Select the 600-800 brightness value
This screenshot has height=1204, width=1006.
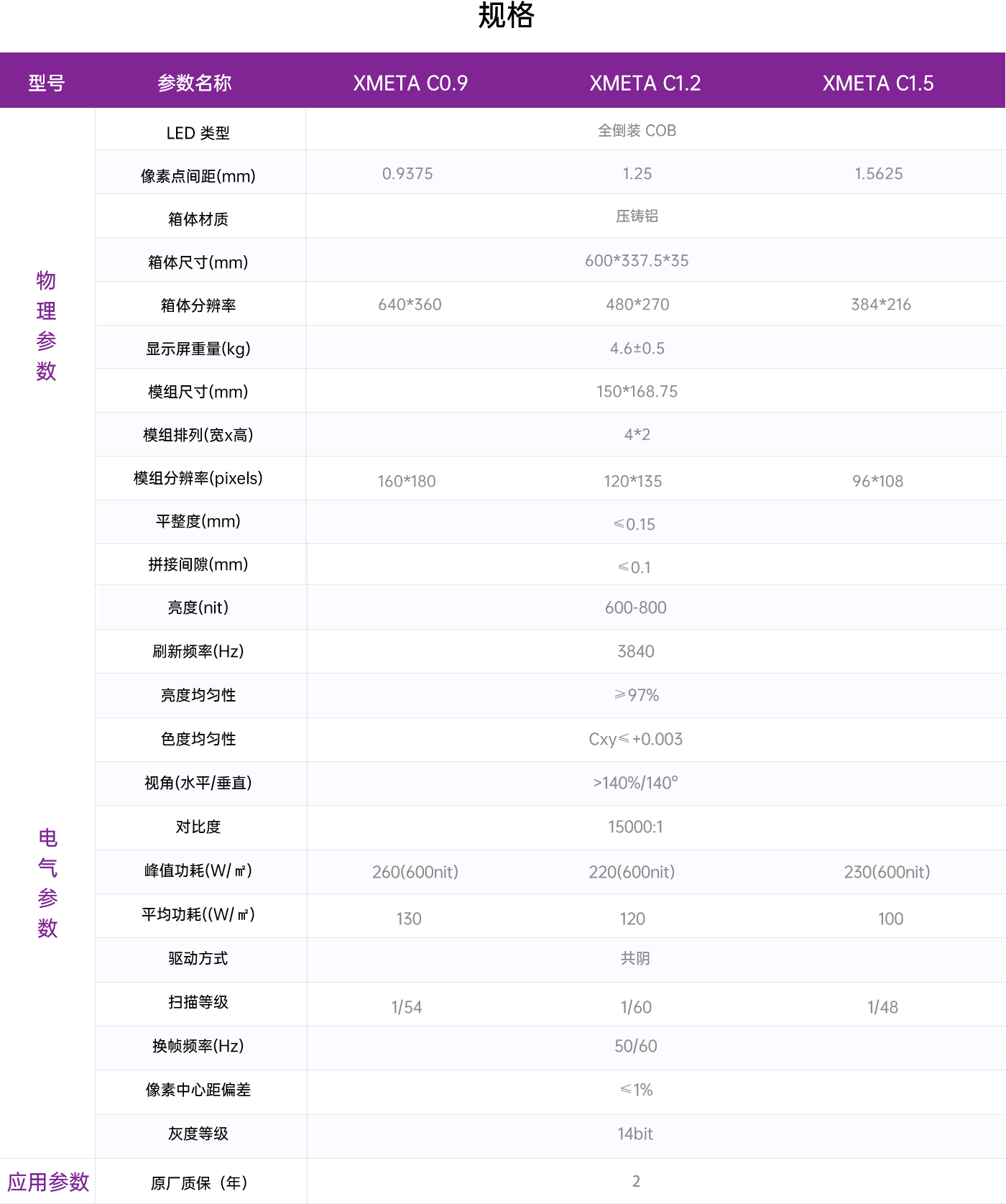point(636,608)
